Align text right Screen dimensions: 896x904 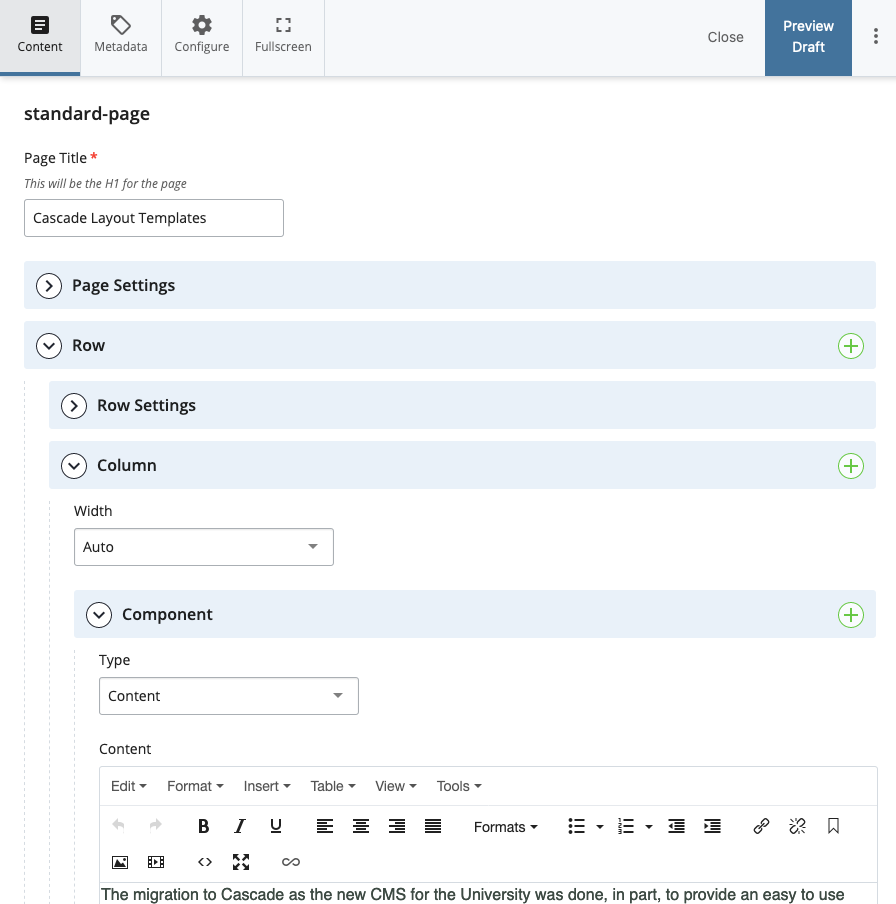[x=397, y=826]
